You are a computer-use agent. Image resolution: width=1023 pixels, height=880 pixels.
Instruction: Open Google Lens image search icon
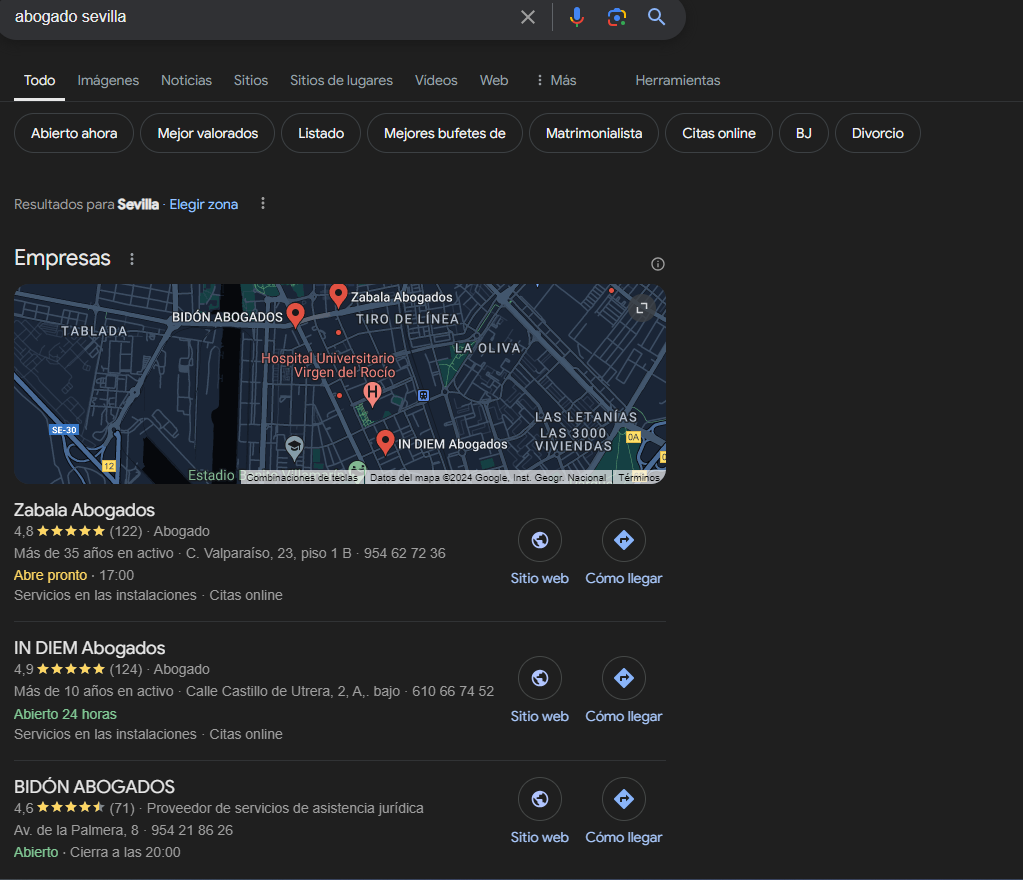point(617,17)
